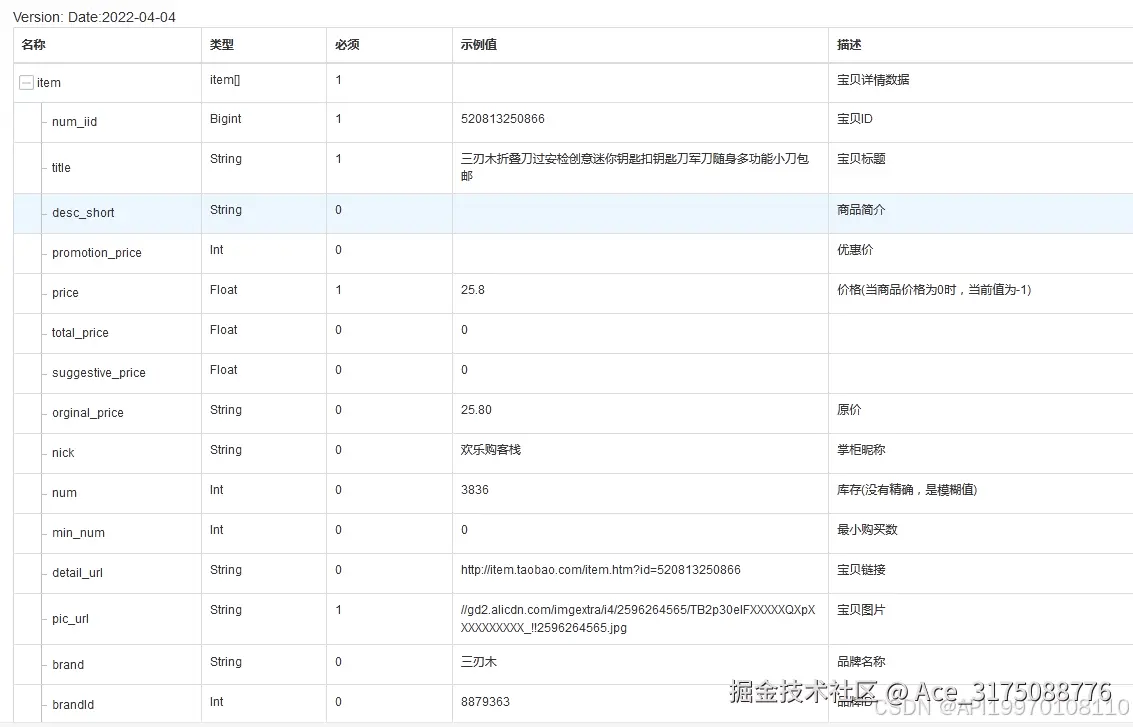Click the price description mentioning -1
Screen dimensions: 1133x727
(x=934, y=290)
